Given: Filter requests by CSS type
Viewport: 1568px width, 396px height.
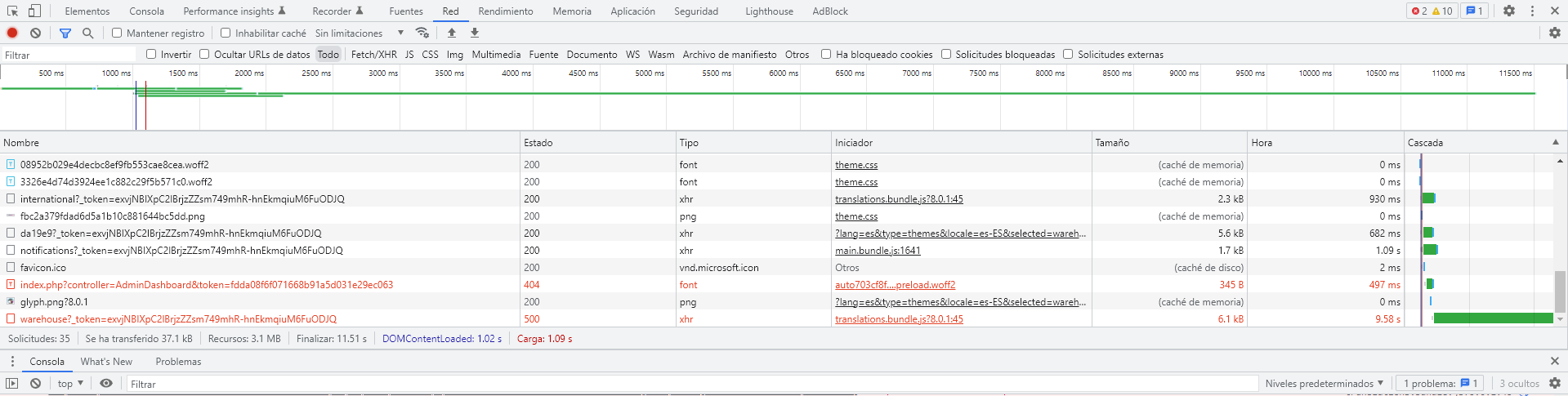Looking at the screenshot, I should pos(430,54).
